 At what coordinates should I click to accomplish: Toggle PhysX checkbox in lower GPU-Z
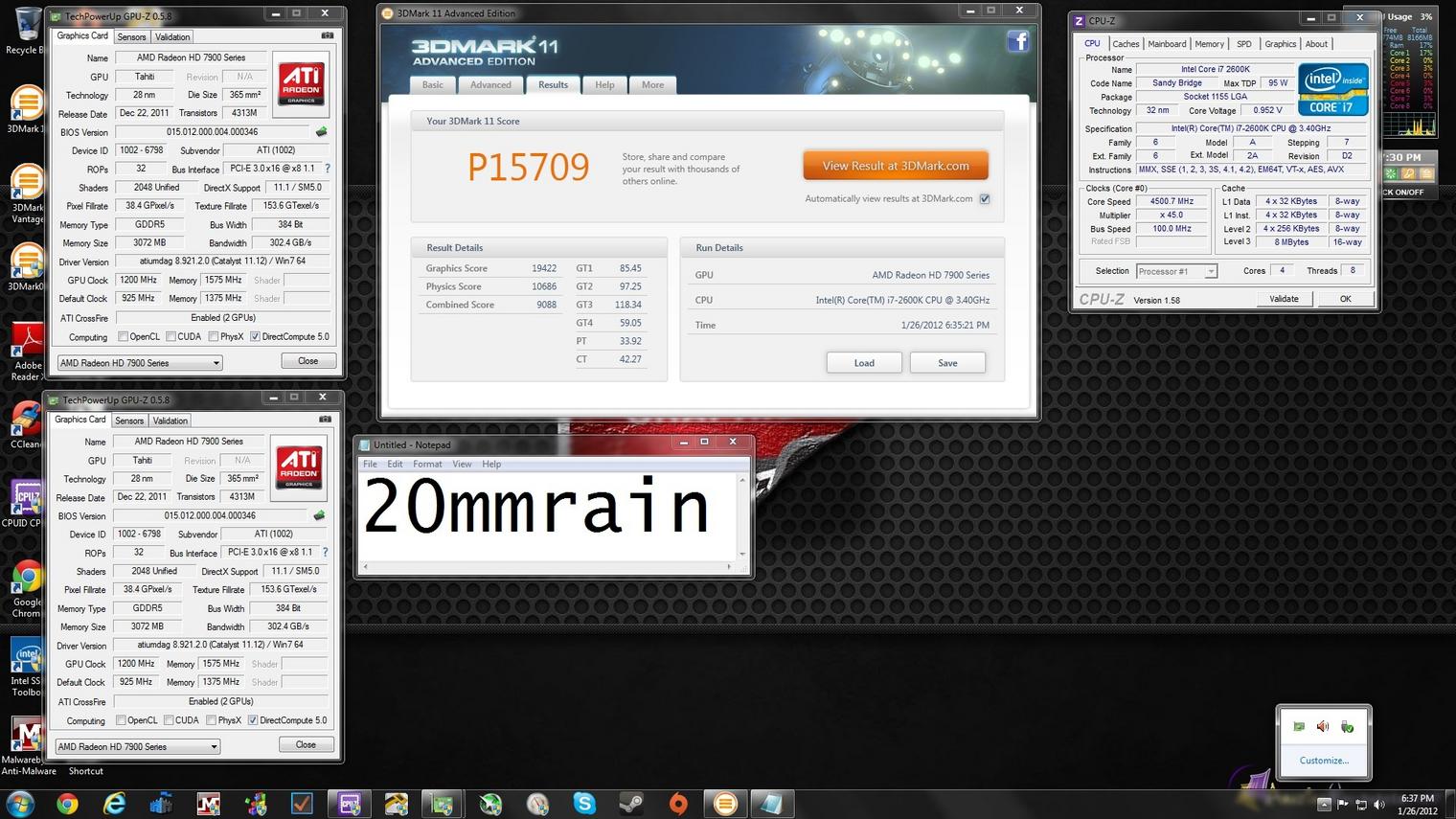[x=212, y=720]
